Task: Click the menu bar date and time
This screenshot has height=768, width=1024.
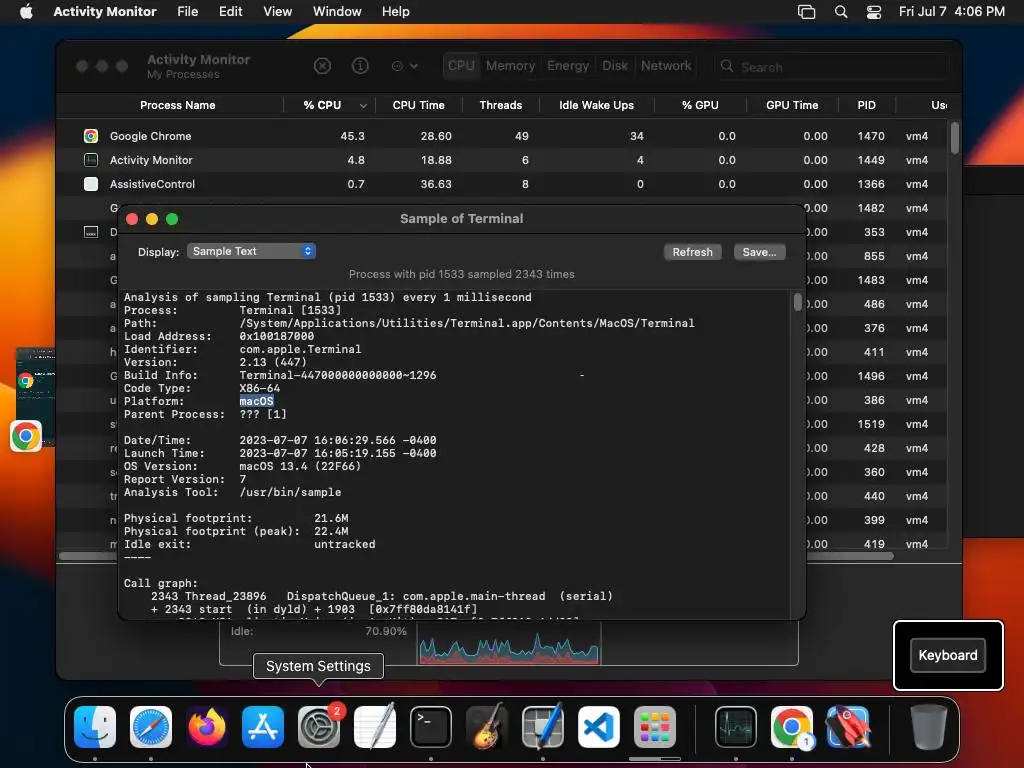Action: (x=952, y=12)
